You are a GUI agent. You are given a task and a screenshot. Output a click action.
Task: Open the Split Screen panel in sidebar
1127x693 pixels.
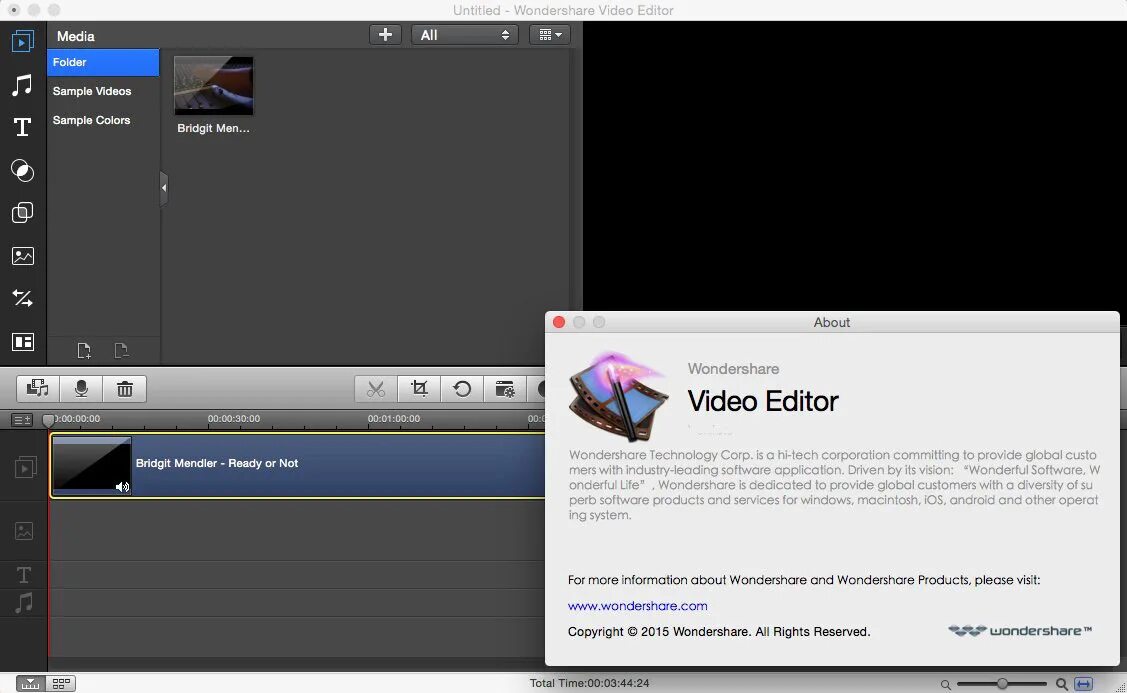22,342
